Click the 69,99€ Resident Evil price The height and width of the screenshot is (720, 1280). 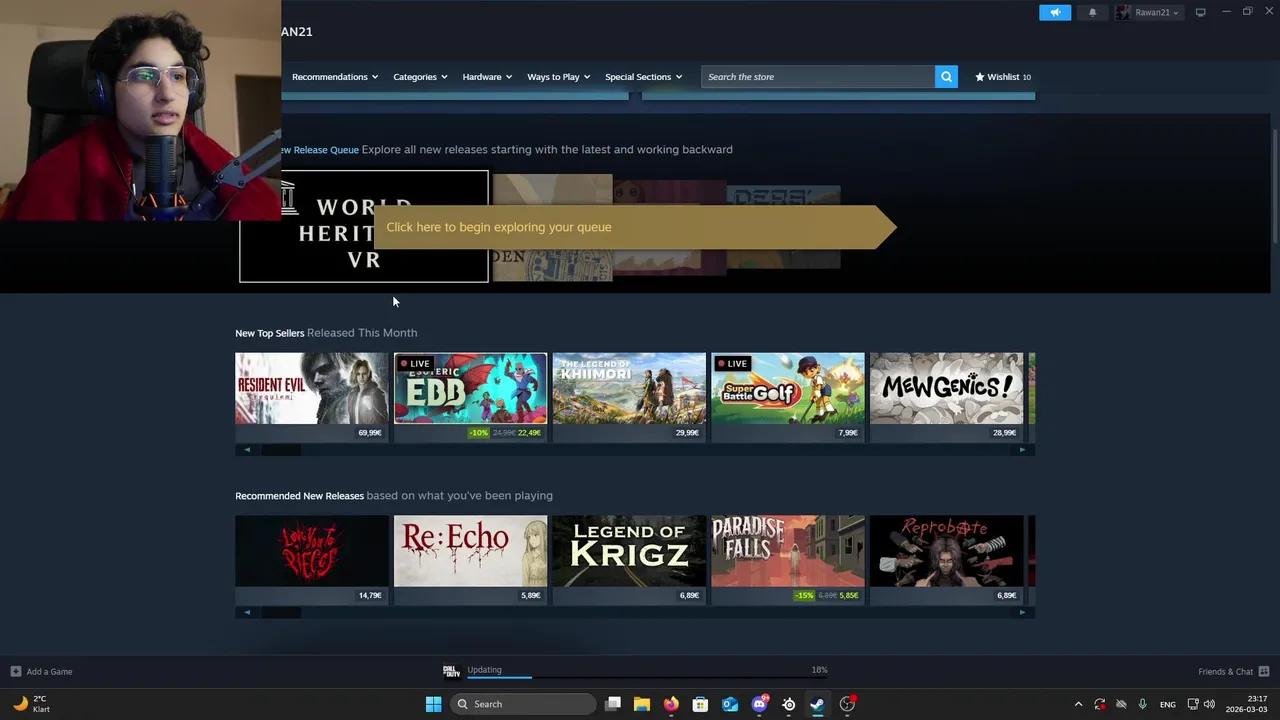click(x=370, y=433)
